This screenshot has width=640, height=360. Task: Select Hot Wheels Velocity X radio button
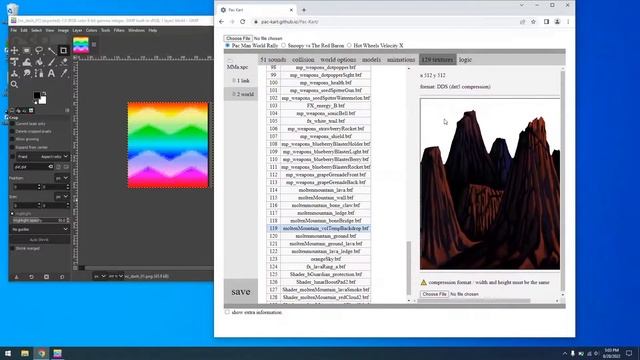349,45
